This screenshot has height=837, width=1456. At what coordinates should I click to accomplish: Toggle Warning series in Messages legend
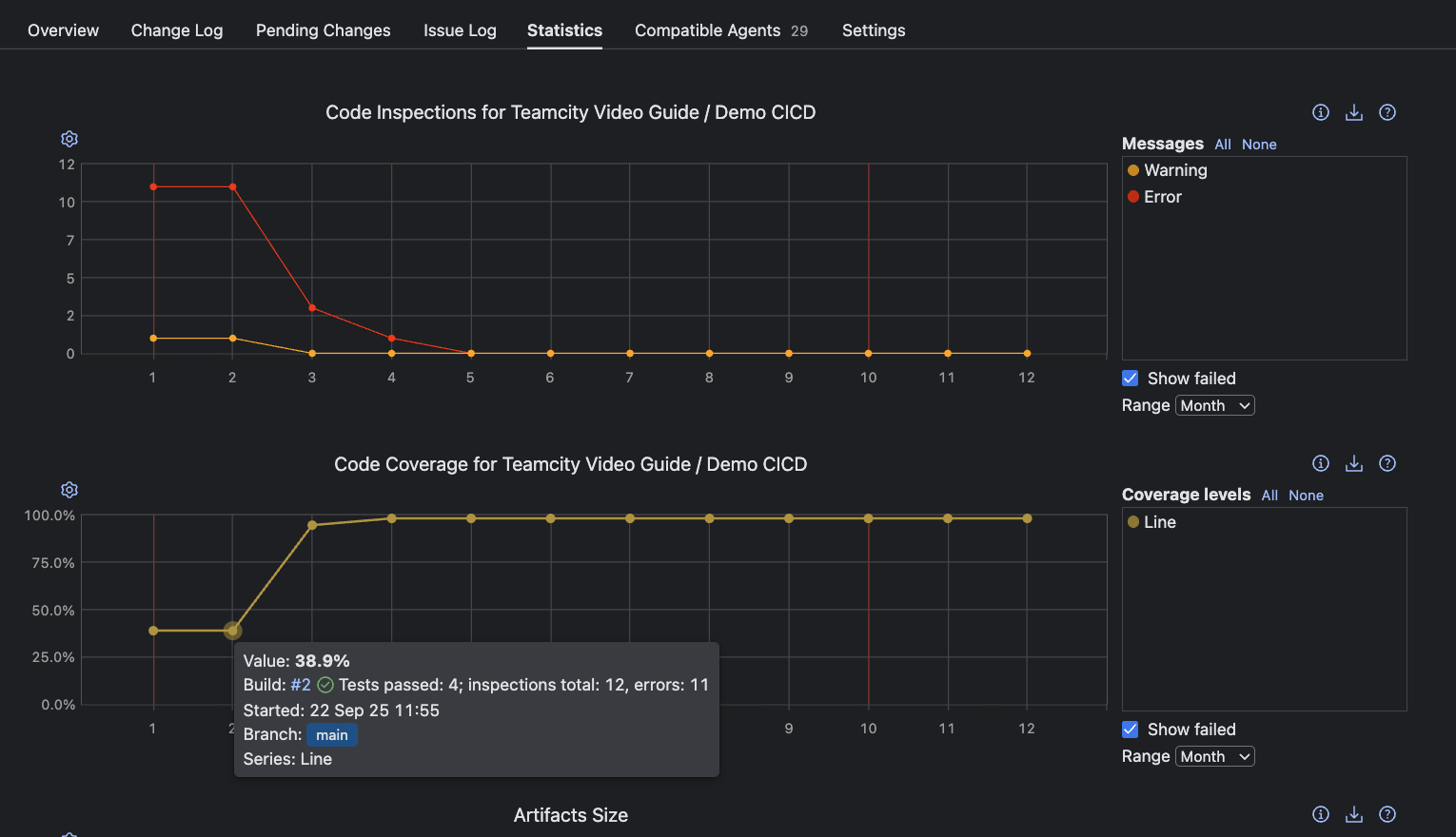tap(1174, 170)
